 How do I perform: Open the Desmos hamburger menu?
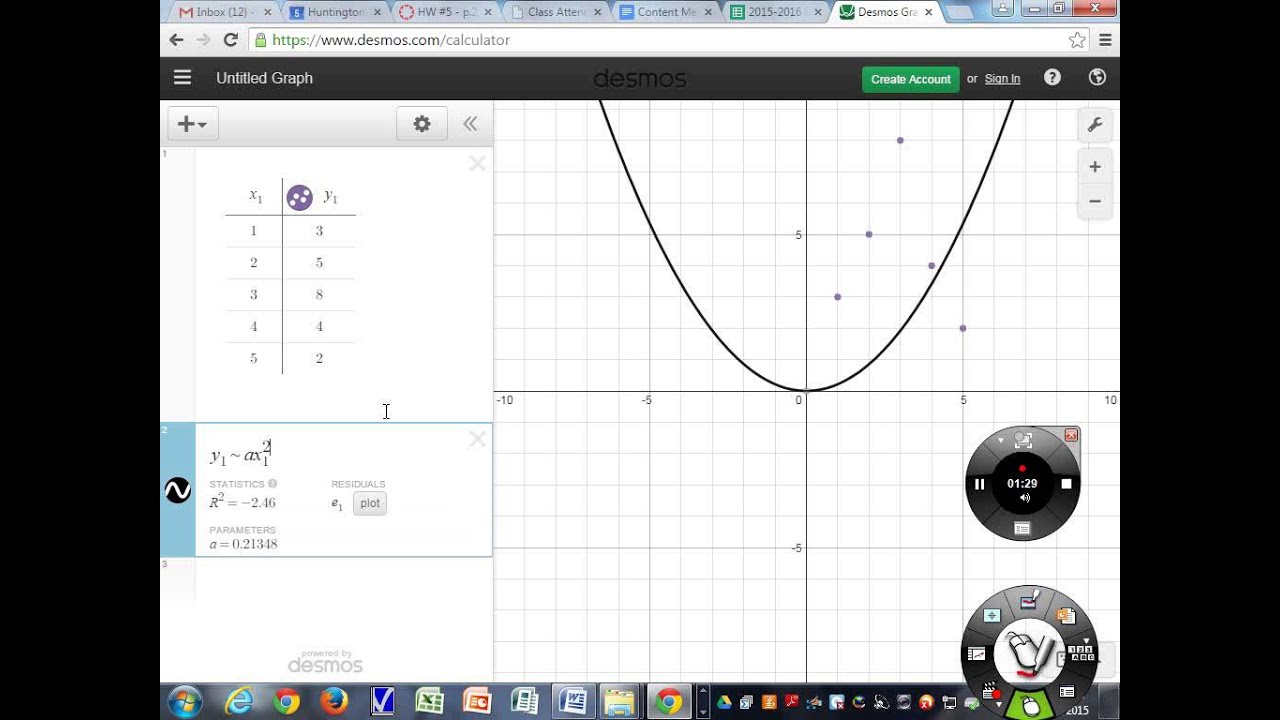click(182, 78)
